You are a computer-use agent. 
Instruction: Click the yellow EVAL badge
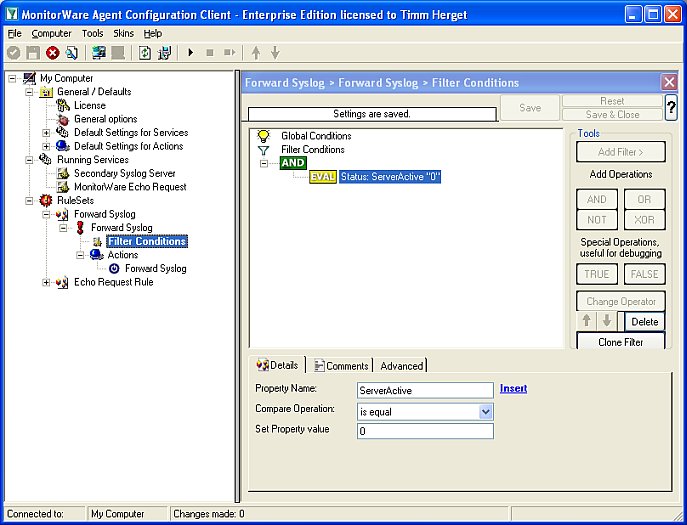click(x=323, y=177)
